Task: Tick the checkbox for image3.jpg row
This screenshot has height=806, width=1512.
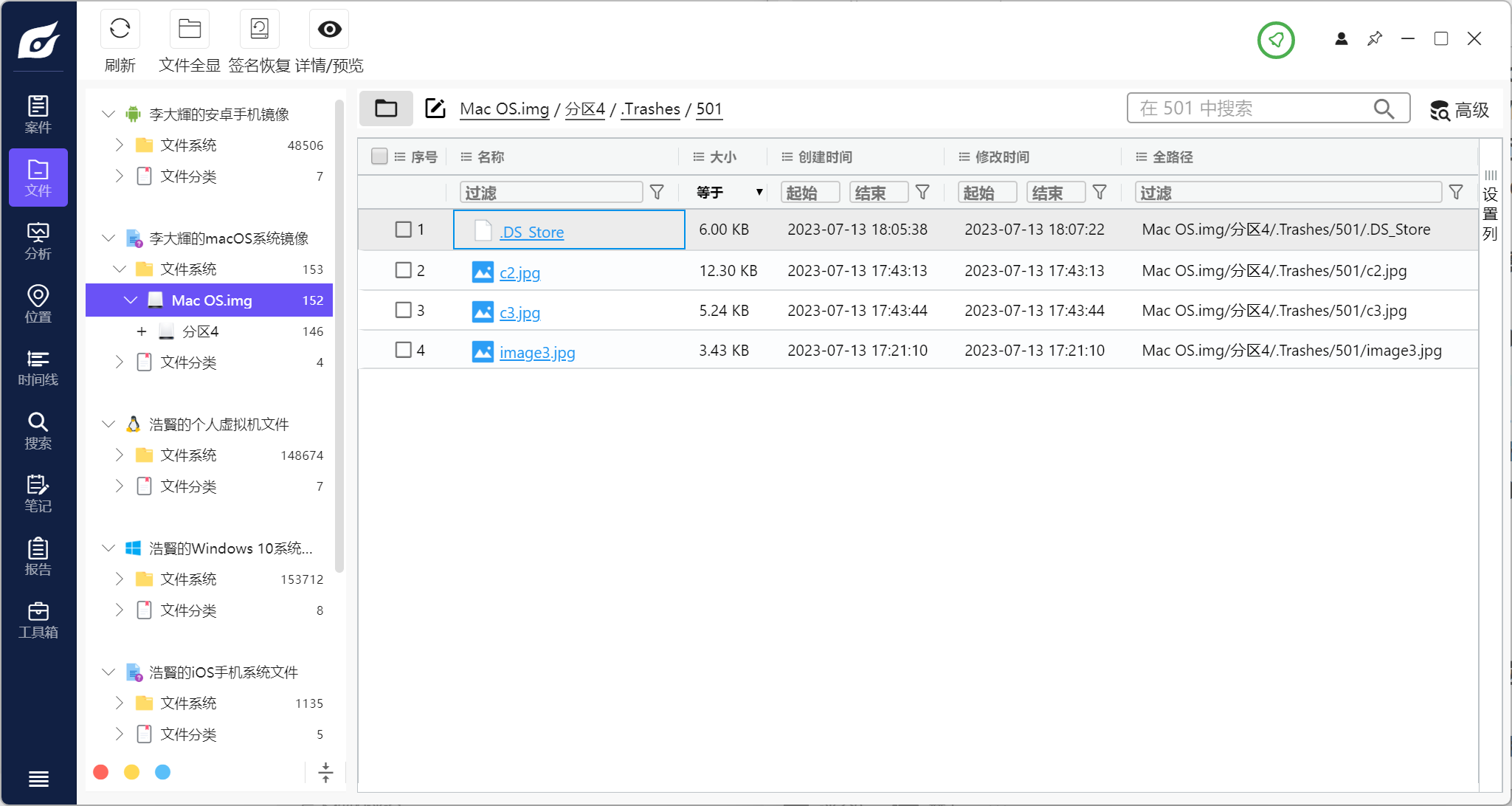Action: point(403,350)
